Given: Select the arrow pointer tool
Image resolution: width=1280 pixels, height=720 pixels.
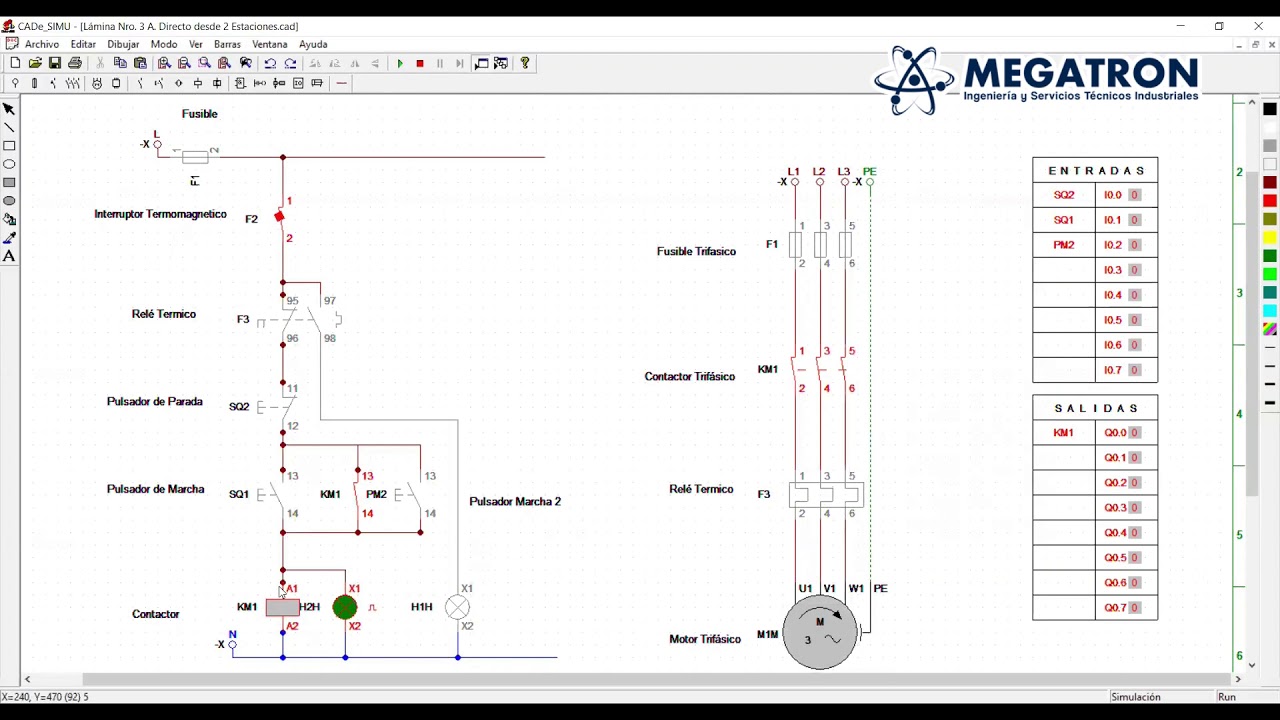Looking at the screenshot, I should [x=9, y=109].
